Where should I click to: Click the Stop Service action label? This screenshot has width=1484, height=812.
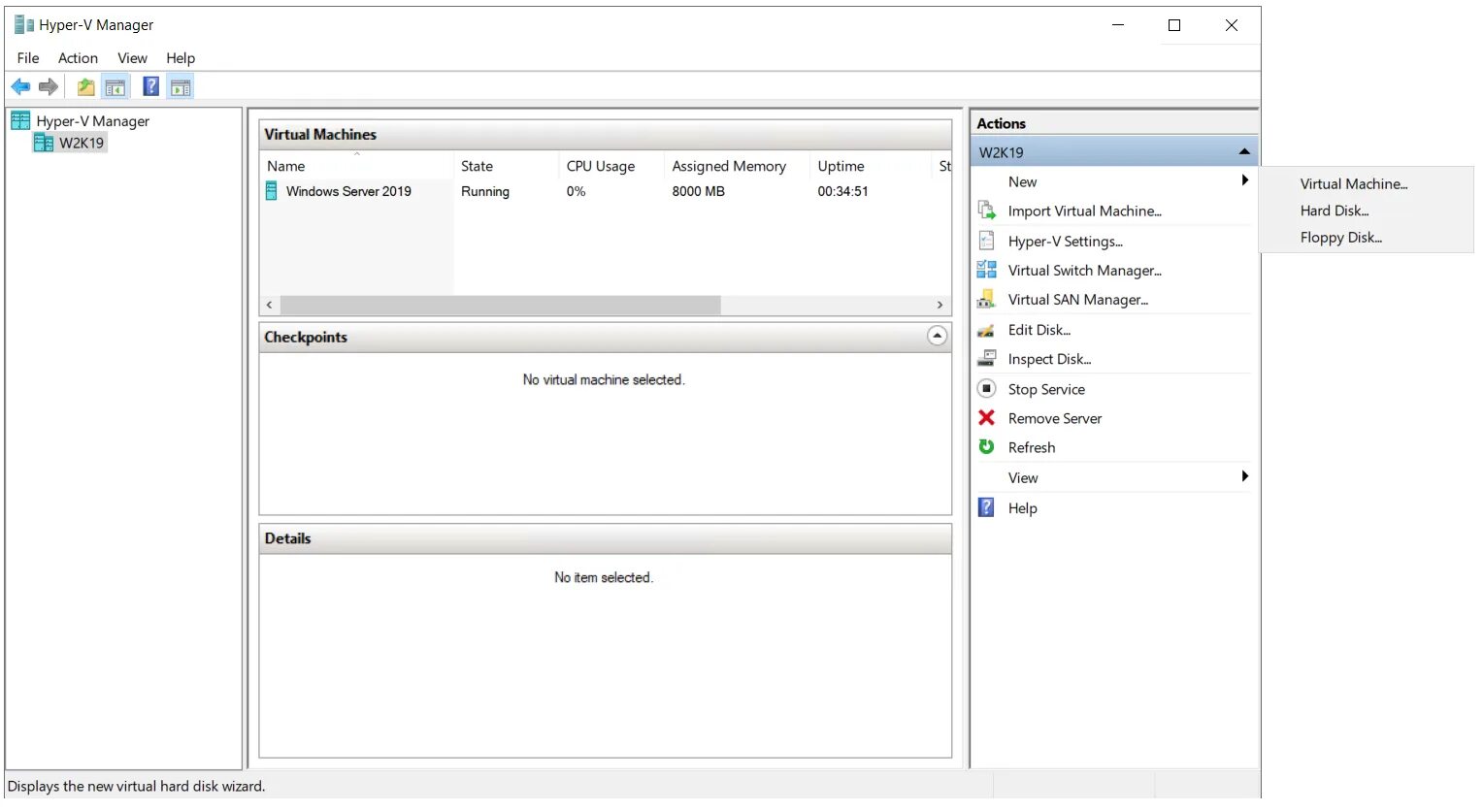pos(1046,389)
